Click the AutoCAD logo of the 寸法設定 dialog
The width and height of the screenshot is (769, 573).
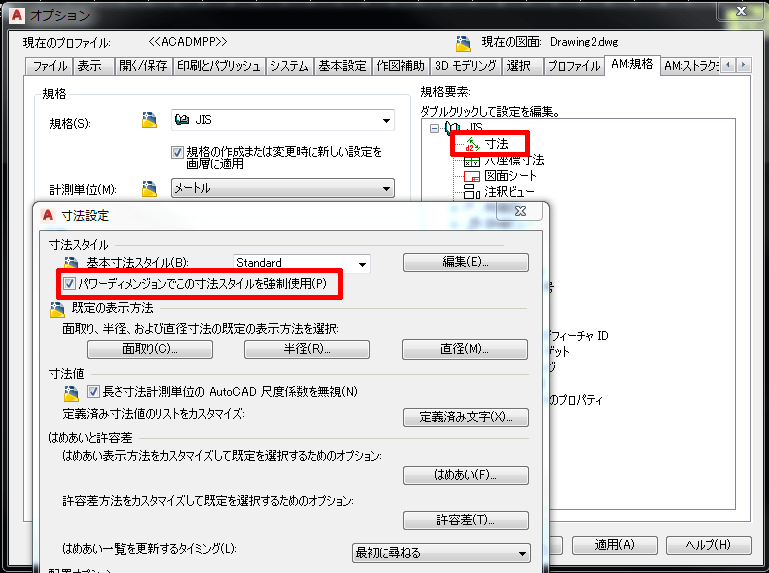point(48,215)
